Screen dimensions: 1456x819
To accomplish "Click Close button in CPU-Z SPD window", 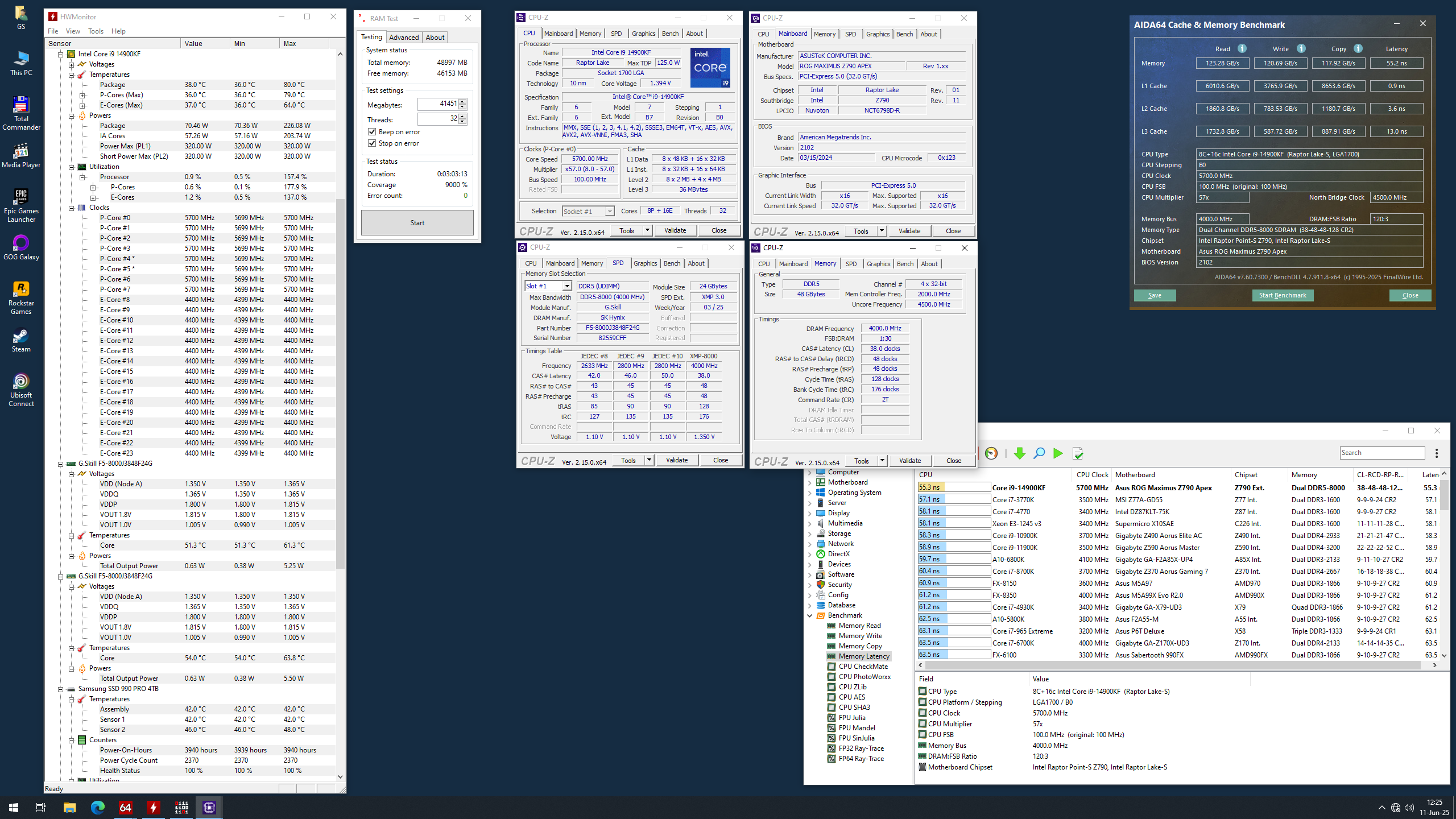I will (721, 460).
